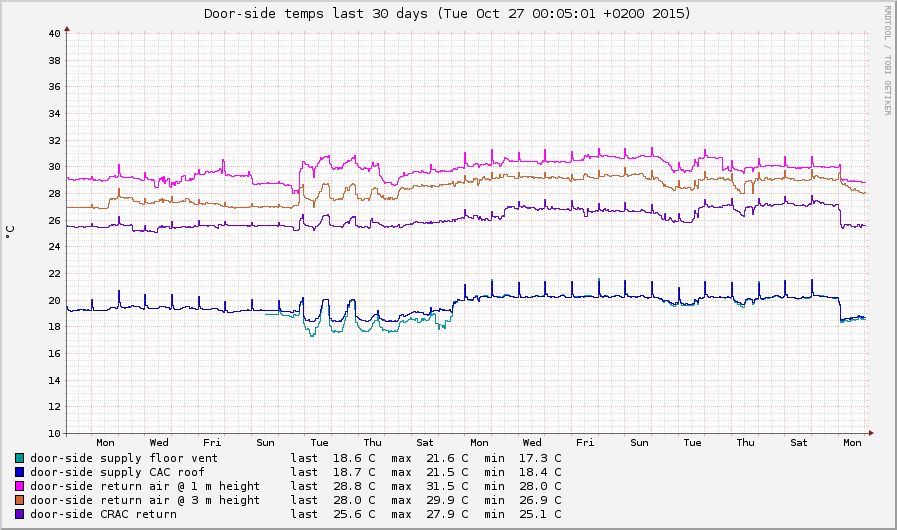Click the purple CRAC return legend swatch
The width and height of the screenshot is (897, 530).
[x=19, y=514]
